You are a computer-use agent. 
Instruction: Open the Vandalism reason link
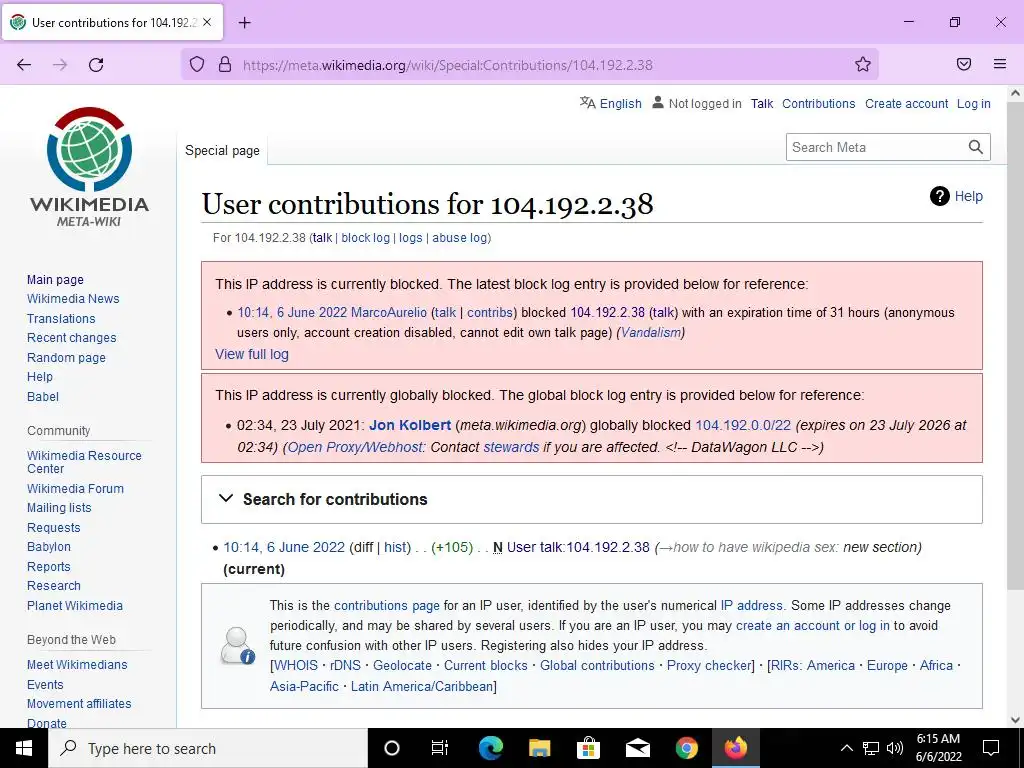tap(650, 332)
